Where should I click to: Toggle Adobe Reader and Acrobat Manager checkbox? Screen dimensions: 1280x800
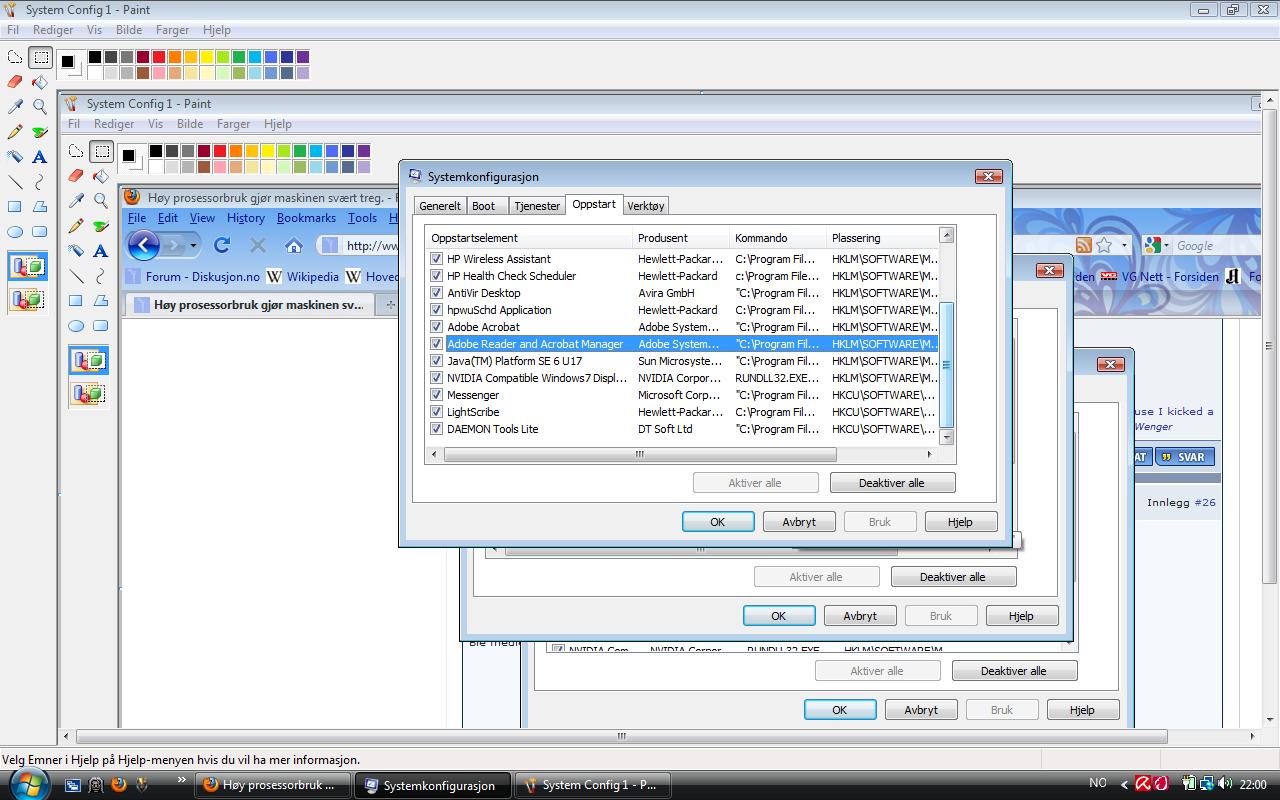[x=436, y=344]
